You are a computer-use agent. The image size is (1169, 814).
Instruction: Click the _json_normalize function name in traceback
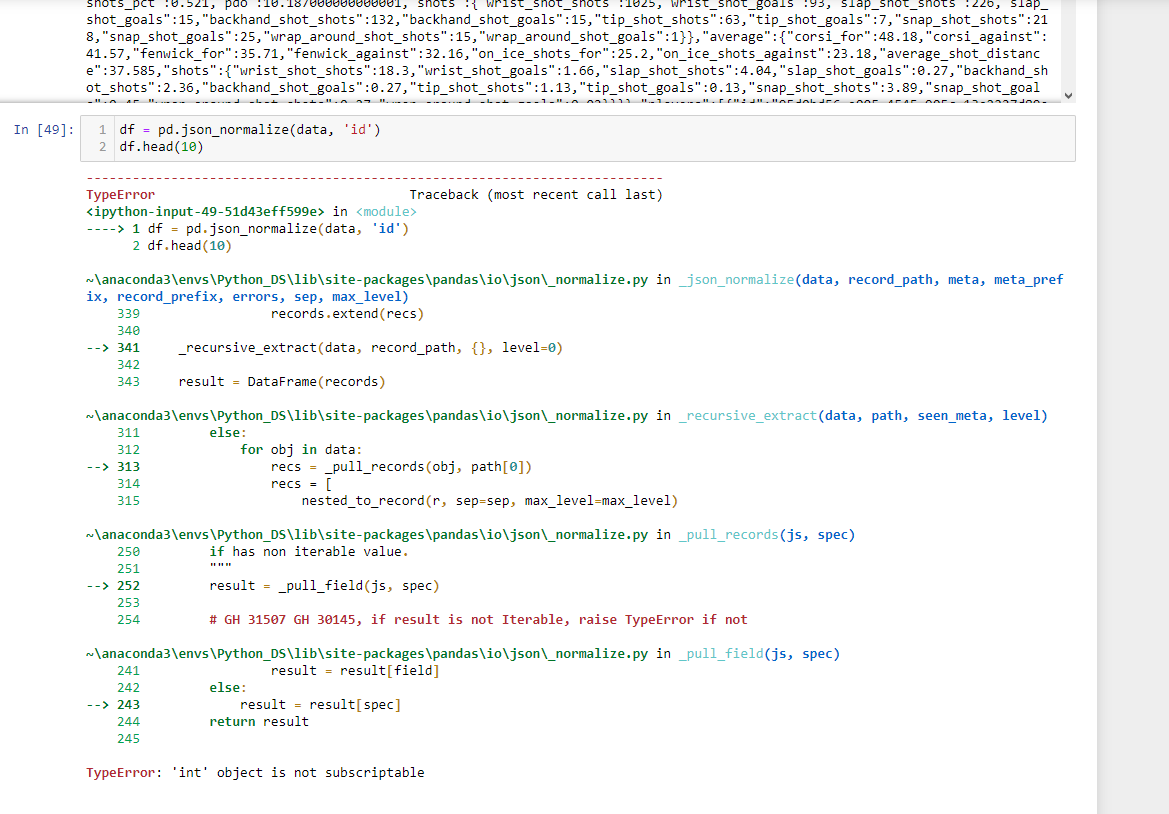[x=736, y=280]
